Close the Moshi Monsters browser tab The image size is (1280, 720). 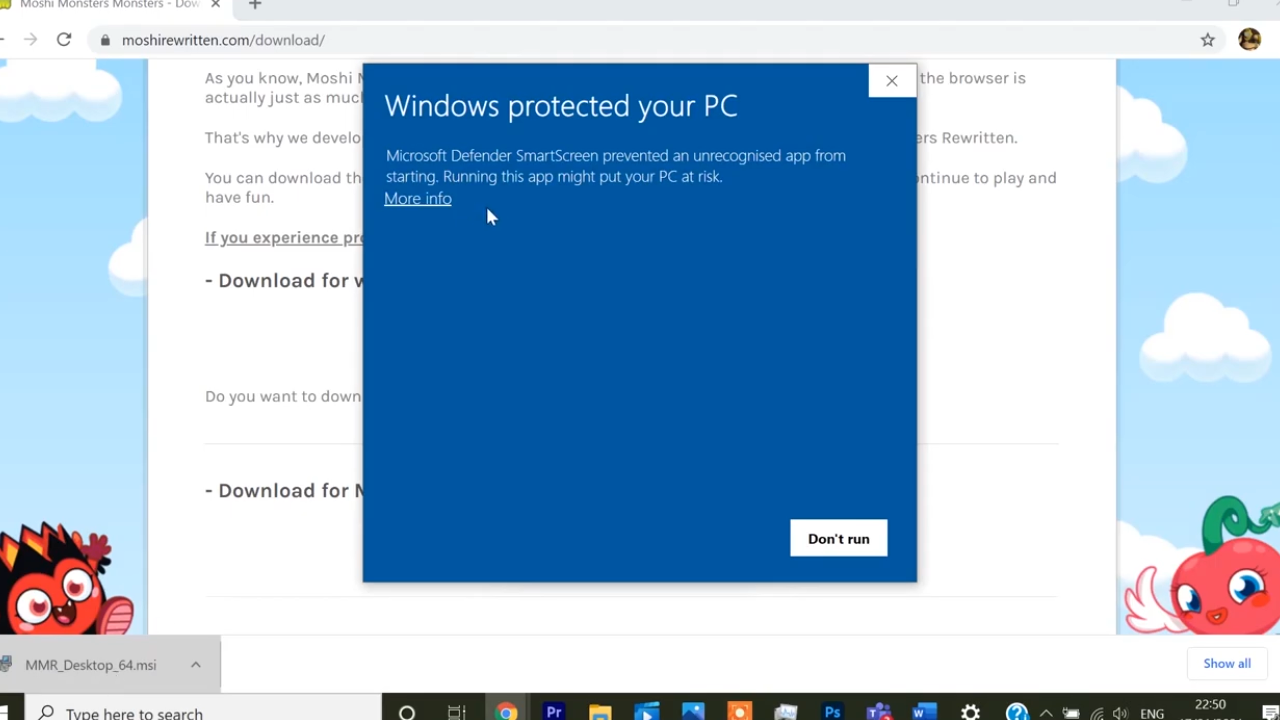pos(215,5)
